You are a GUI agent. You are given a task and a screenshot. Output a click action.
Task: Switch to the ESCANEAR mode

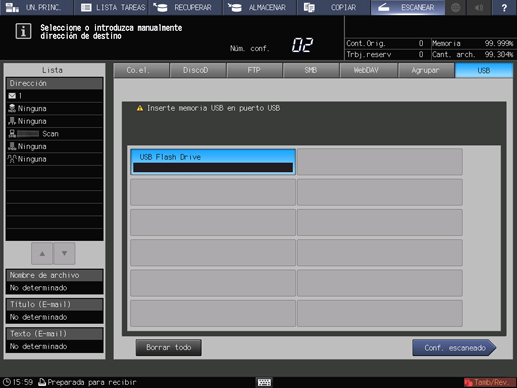tap(408, 7)
